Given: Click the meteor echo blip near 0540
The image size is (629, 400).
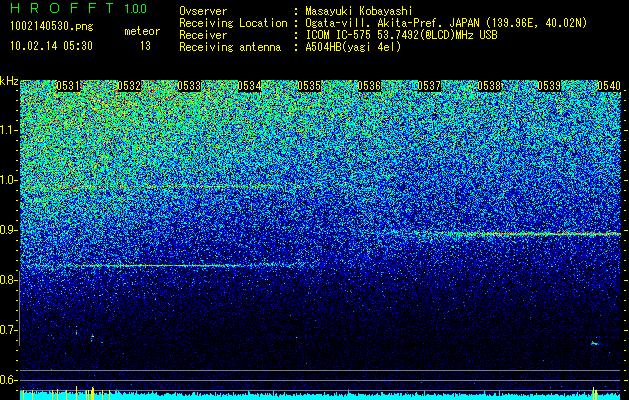Looking at the screenshot, I should click(595, 343).
